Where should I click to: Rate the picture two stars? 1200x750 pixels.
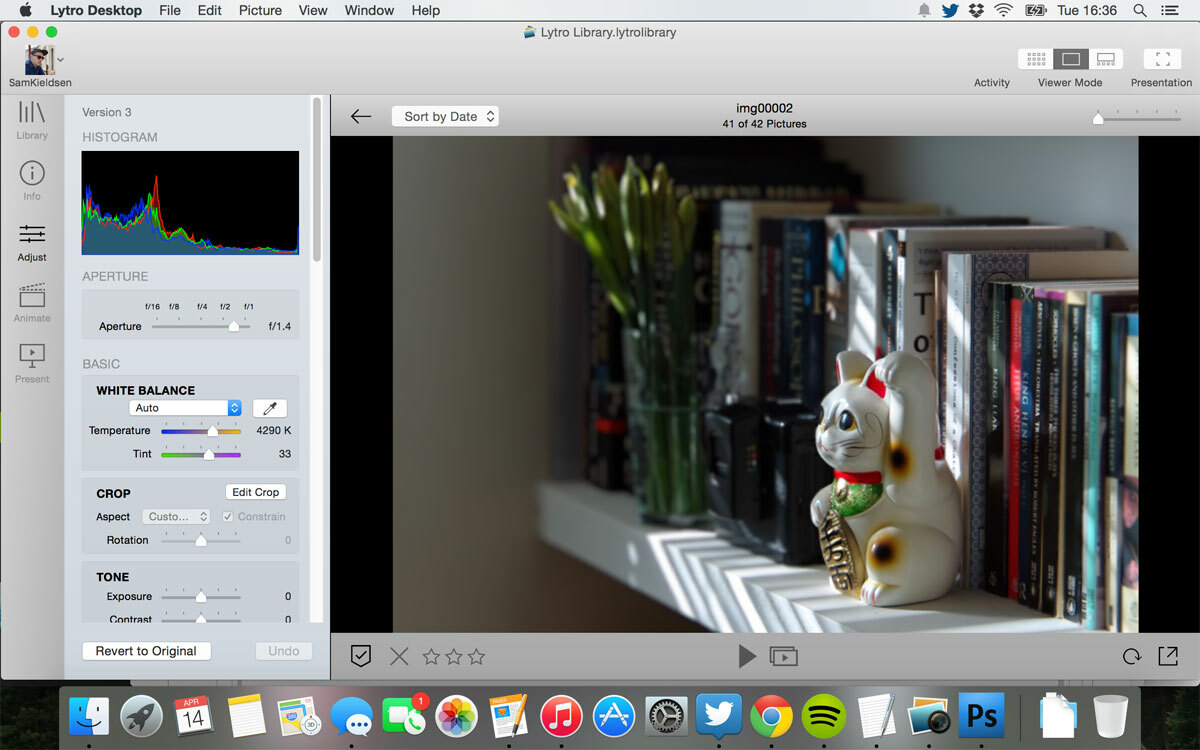pyautogui.click(x=454, y=657)
